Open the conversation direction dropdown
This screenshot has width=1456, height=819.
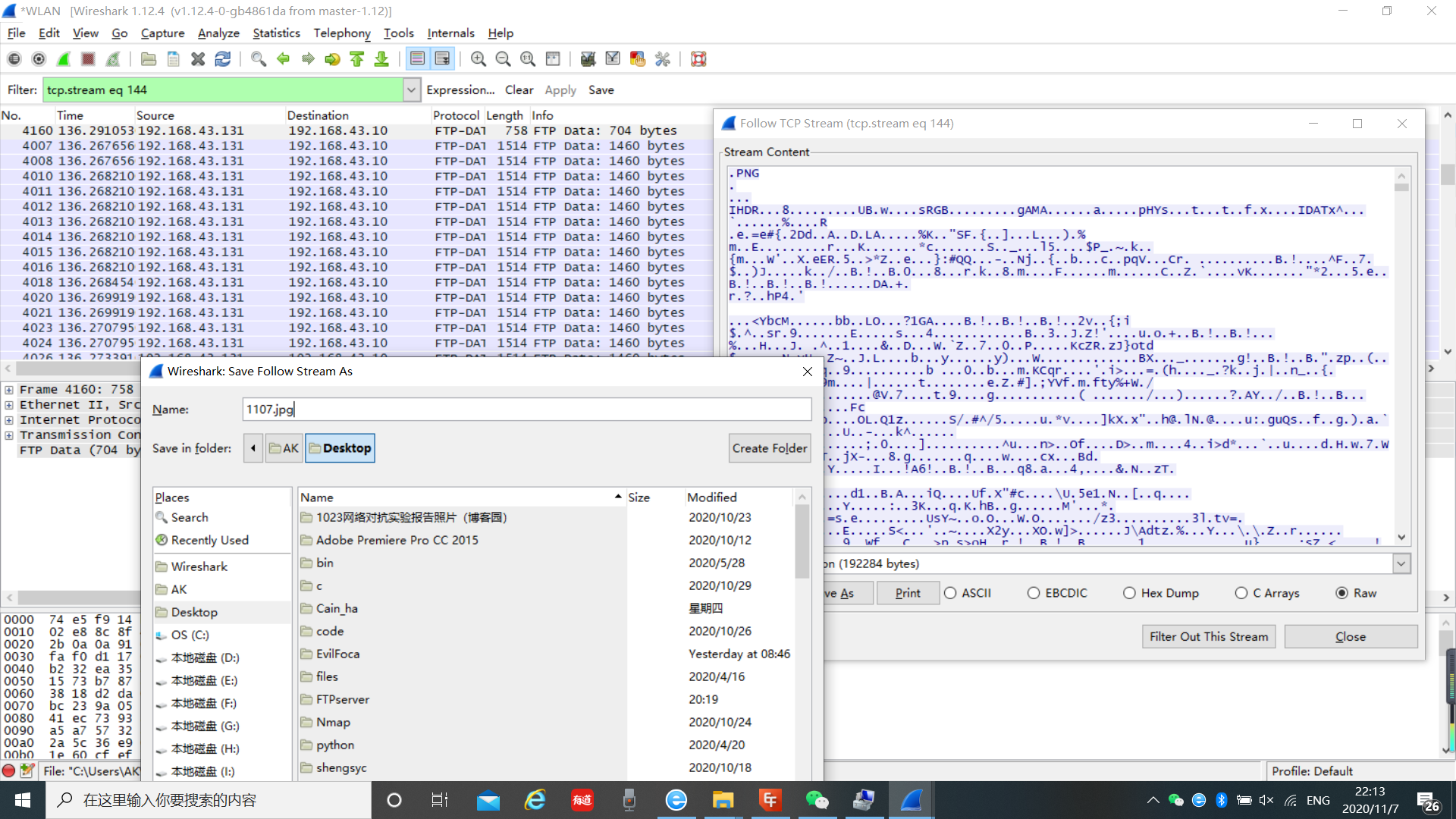pyautogui.click(x=1401, y=563)
